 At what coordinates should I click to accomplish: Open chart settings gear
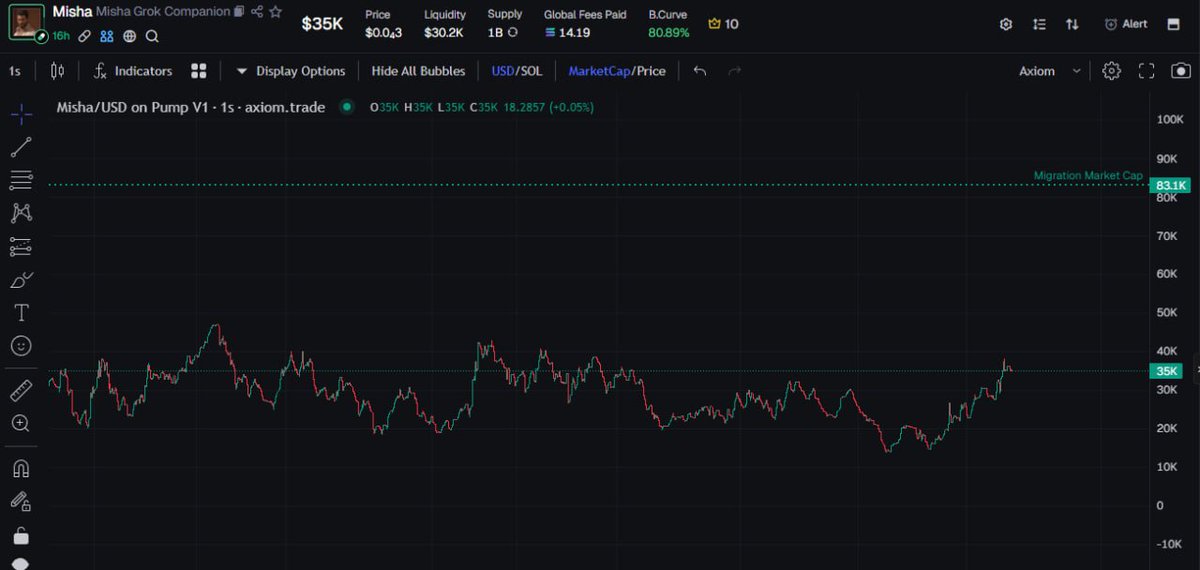[1111, 71]
